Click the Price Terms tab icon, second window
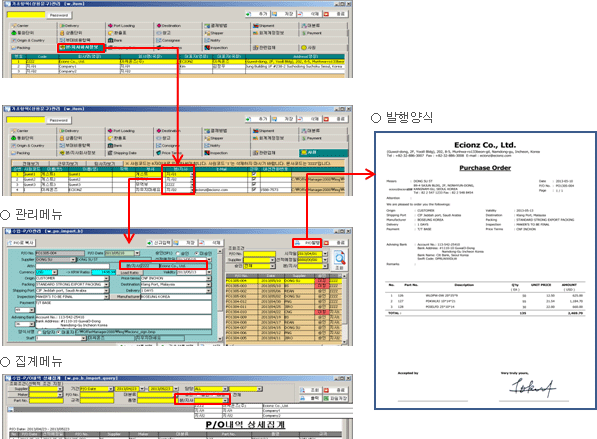This screenshot has height=439, width=597. (x=159, y=153)
